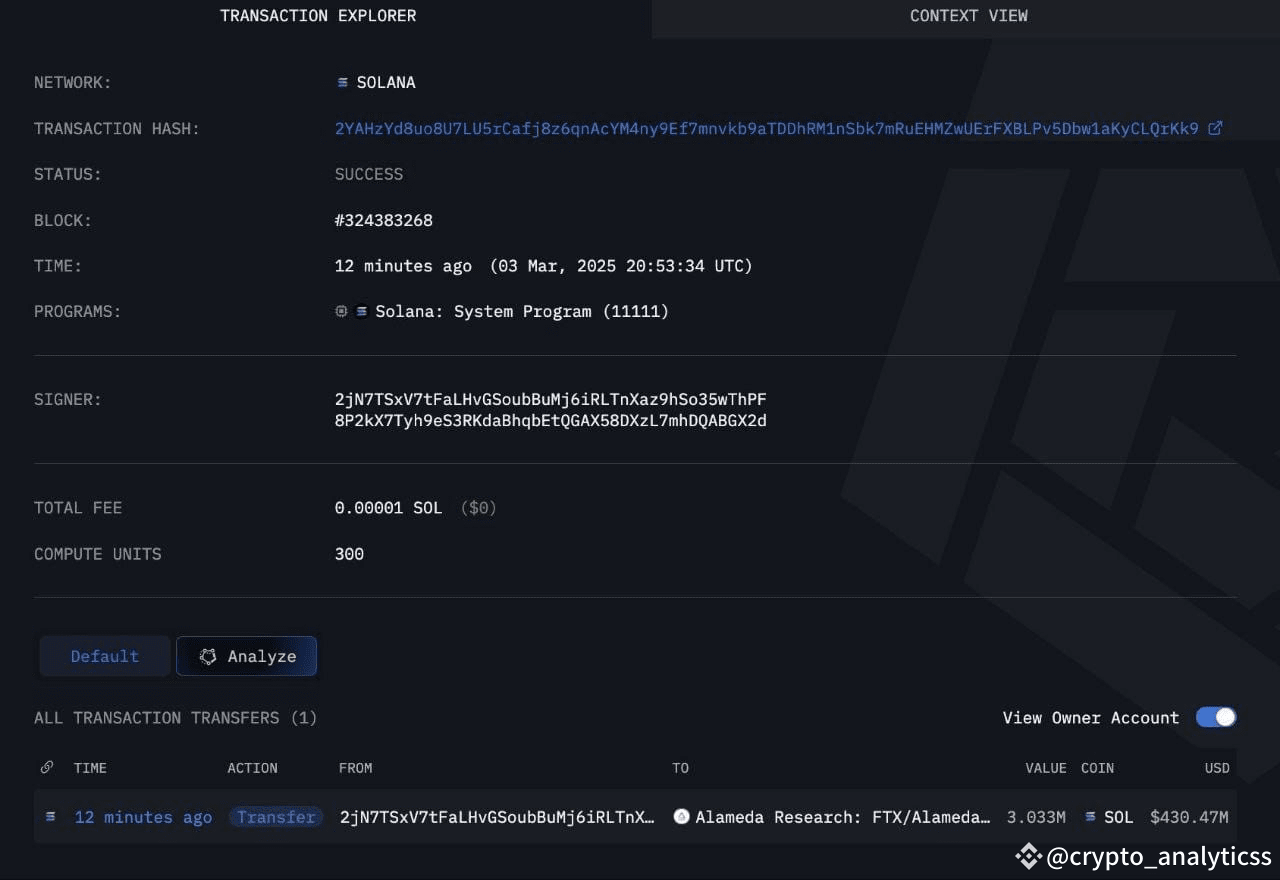
Task: Click the COIN column header
Action: click(x=1097, y=768)
